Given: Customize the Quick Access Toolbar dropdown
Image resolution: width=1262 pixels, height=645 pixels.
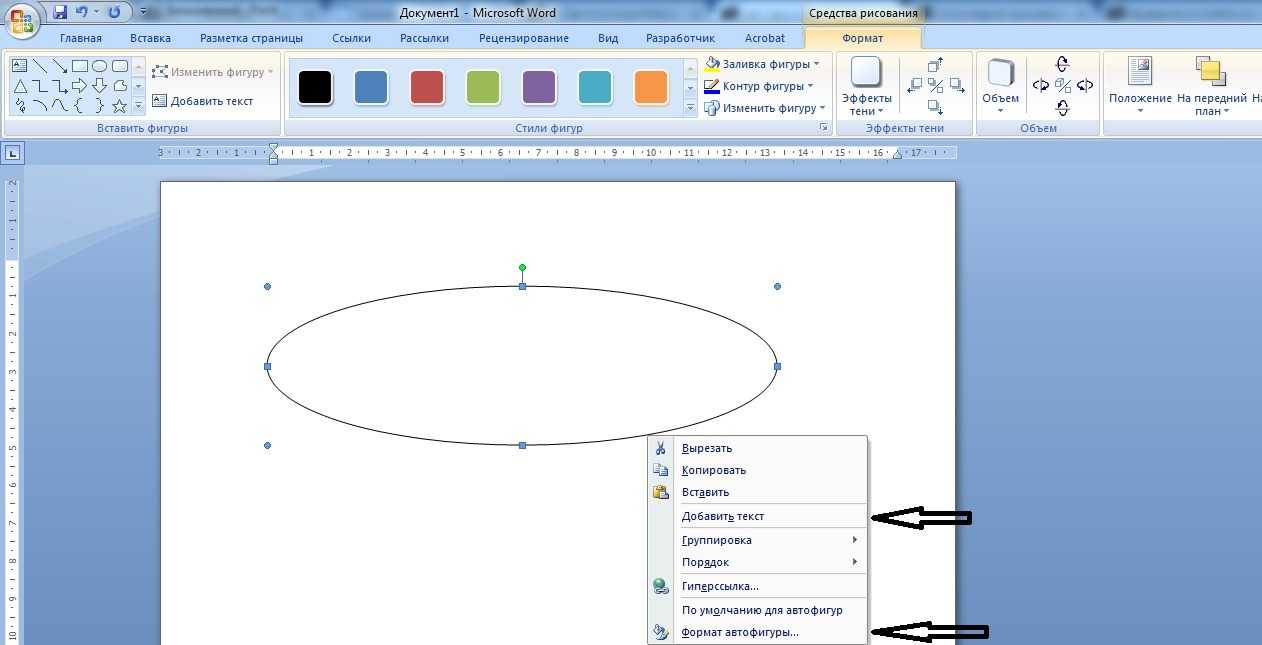Looking at the screenshot, I should coord(143,12).
